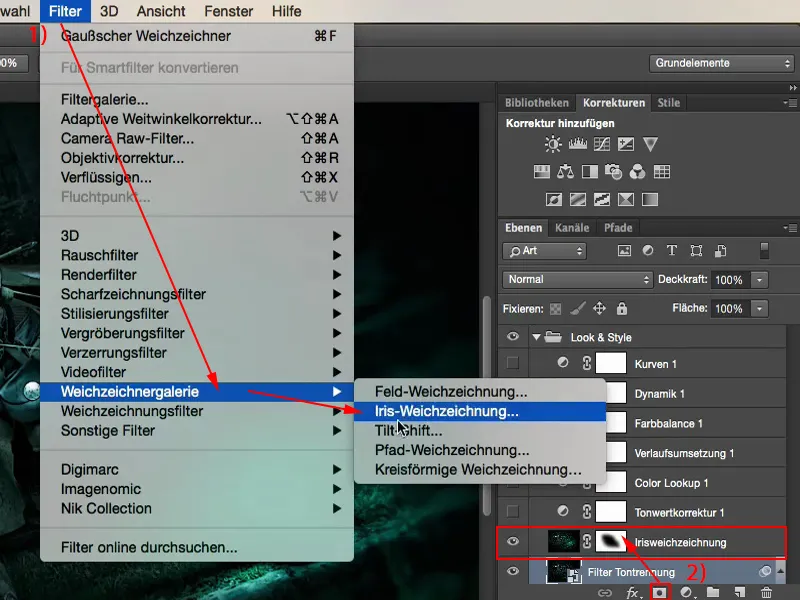Add a Color Lookup grid adjustment
The image size is (800, 600).
click(x=662, y=172)
